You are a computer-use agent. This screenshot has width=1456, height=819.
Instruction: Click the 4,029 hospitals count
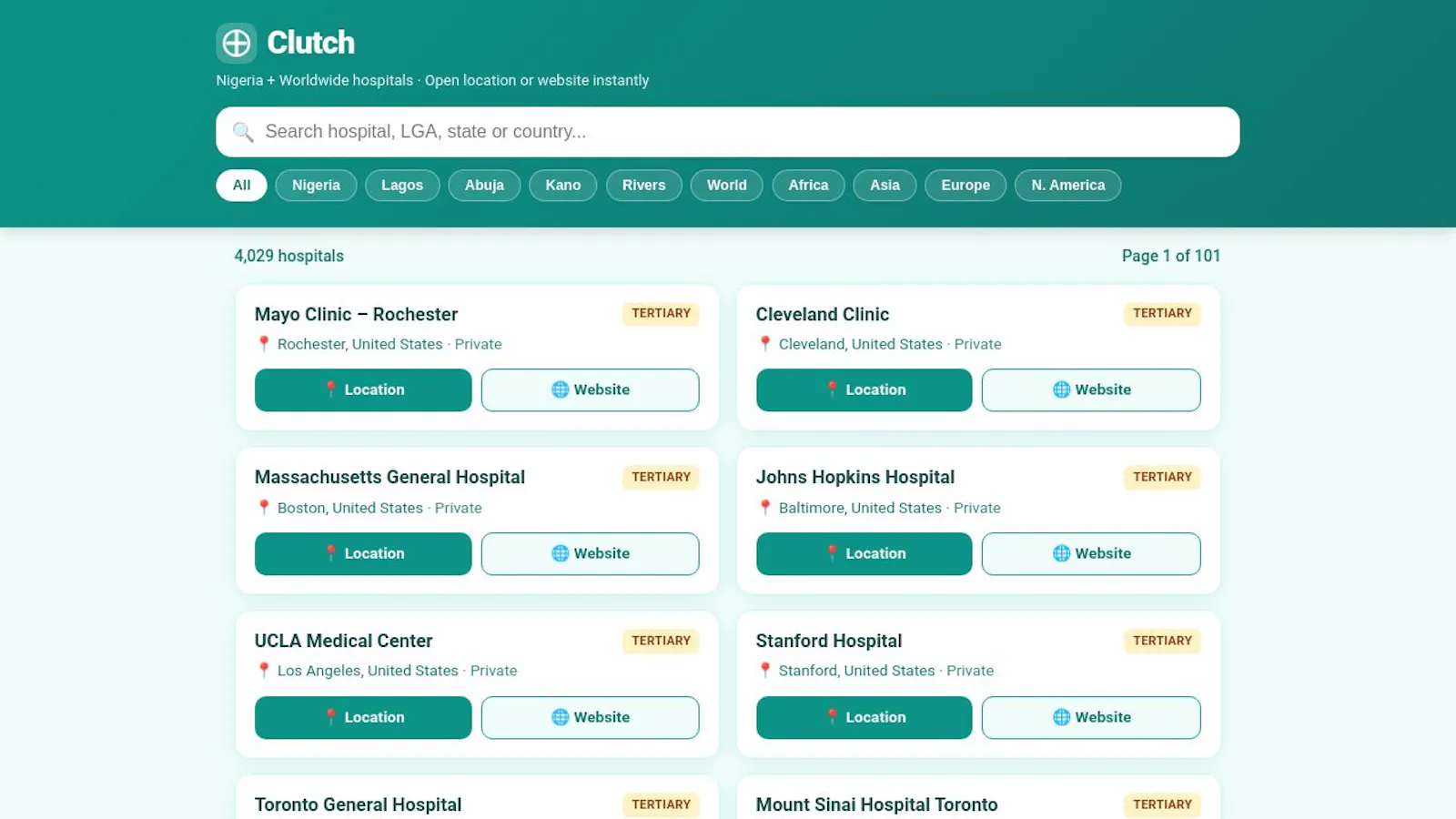(289, 256)
